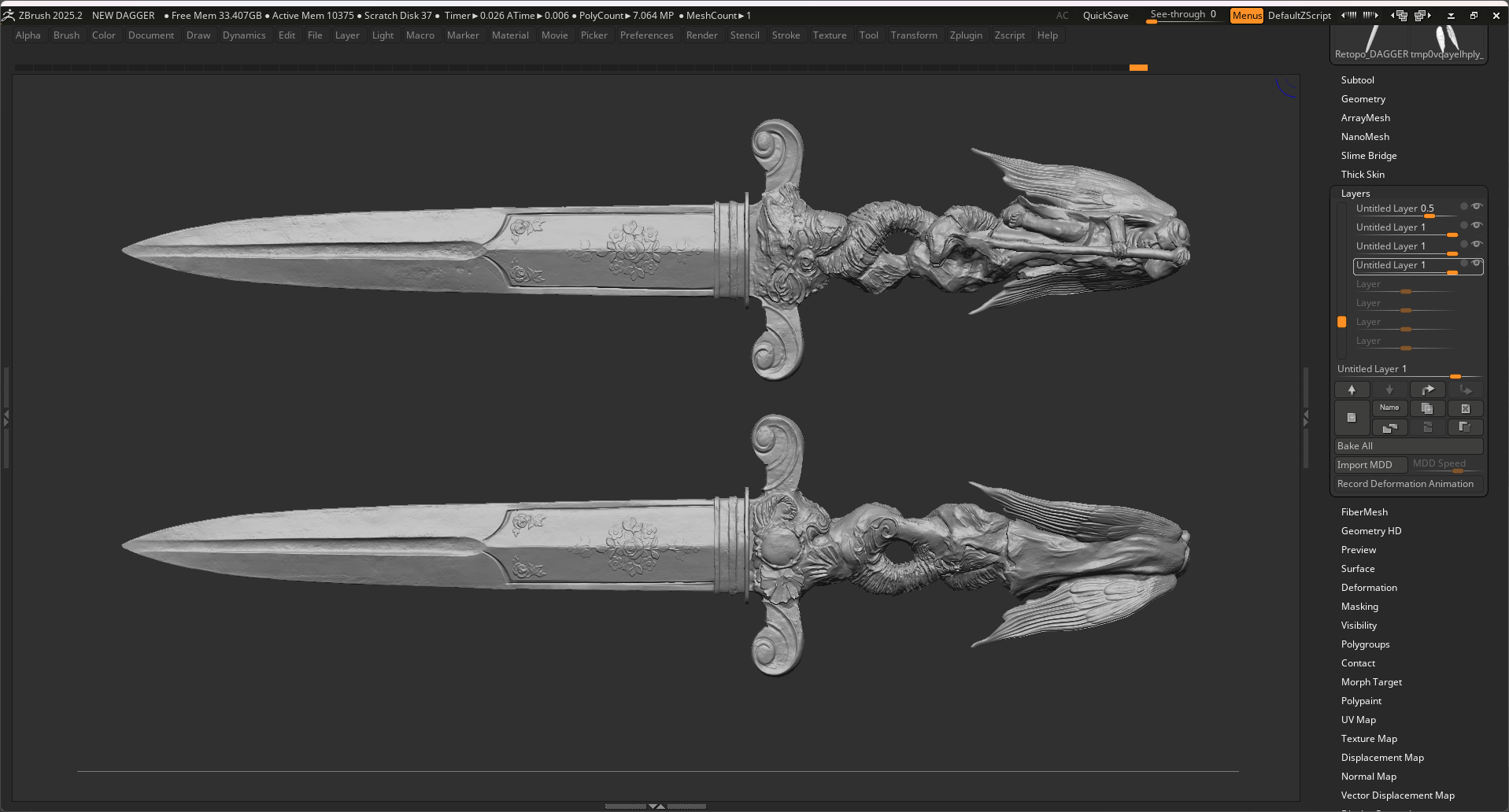This screenshot has width=1509, height=812.
Task: Click the orange layers list scroll handle
Action: 1342,322
